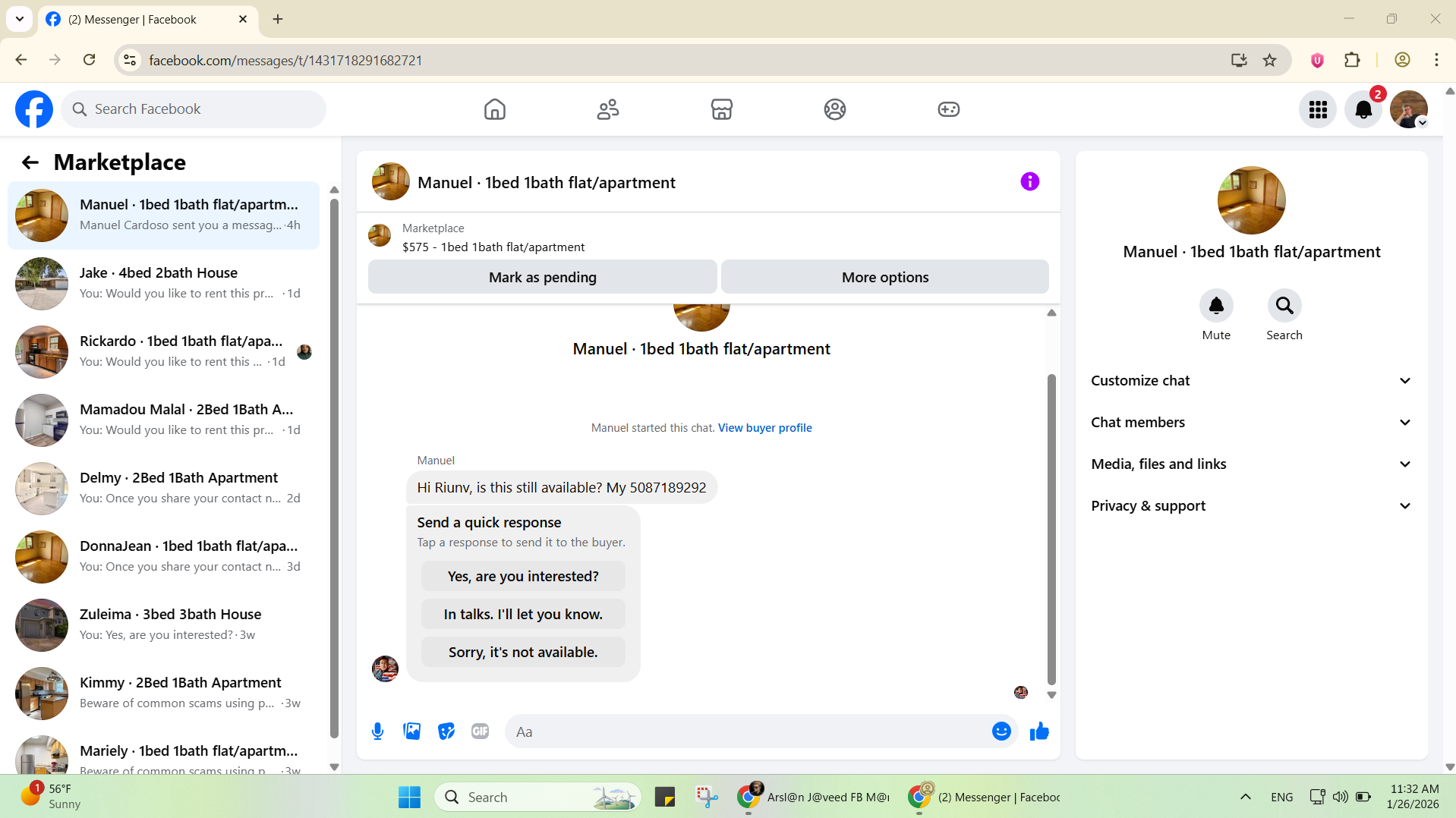Expand Media, files and links section
Viewport: 1456px width, 818px height.
pyautogui.click(x=1251, y=464)
